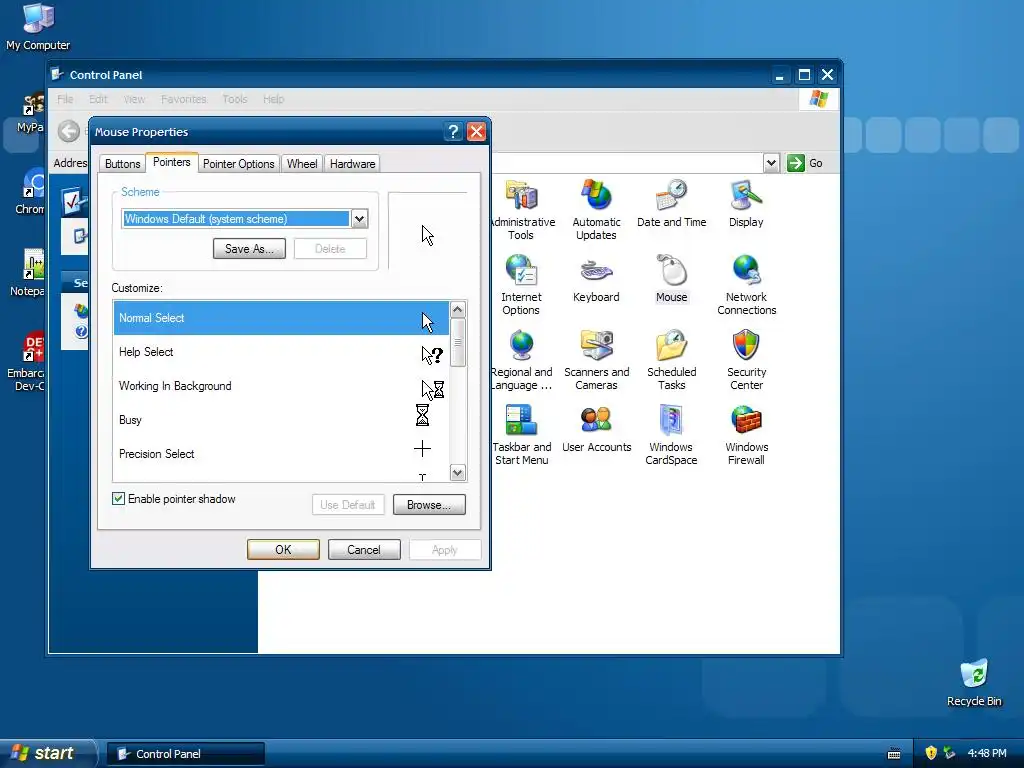The width and height of the screenshot is (1024, 768).
Task: Open the Windows Firewall icon
Action: [746, 420]
